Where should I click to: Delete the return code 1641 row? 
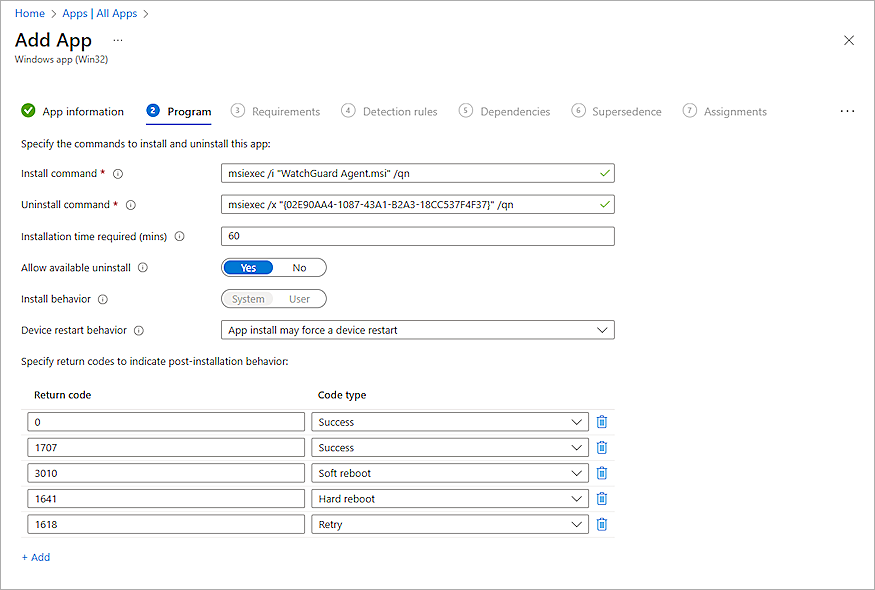click(x=602, y=499)
